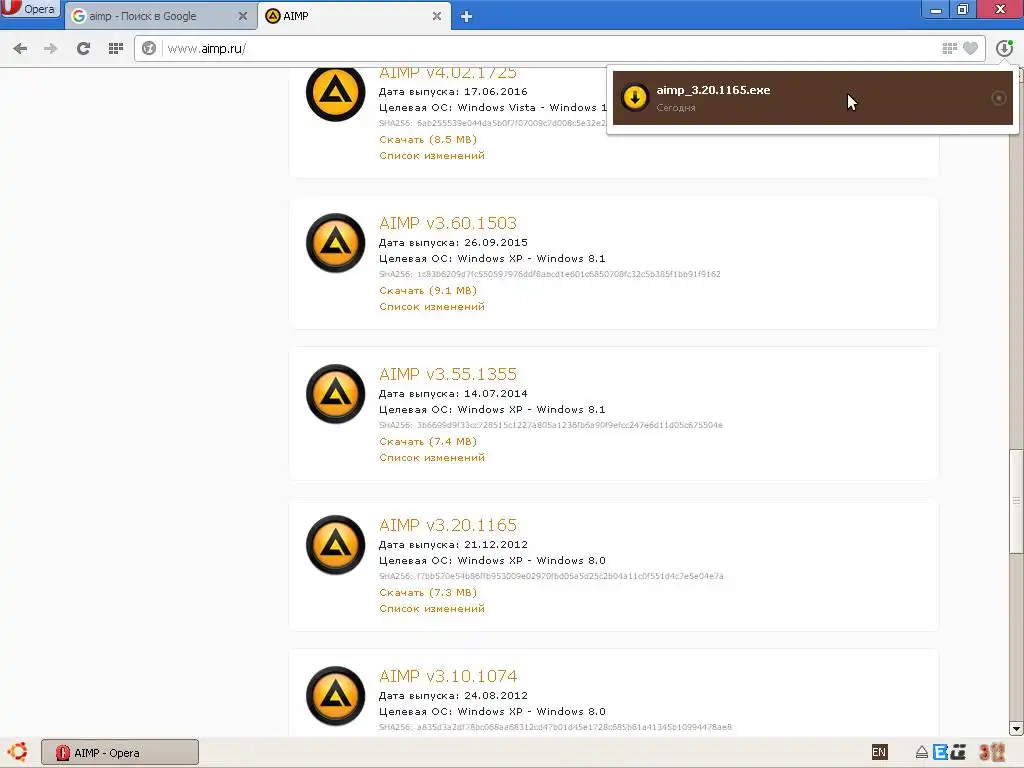Image resolution: width=1024 pixels, height=768 pixels.
Task: Toggle the downloads button in toolbar
Action: (1004, 48)
